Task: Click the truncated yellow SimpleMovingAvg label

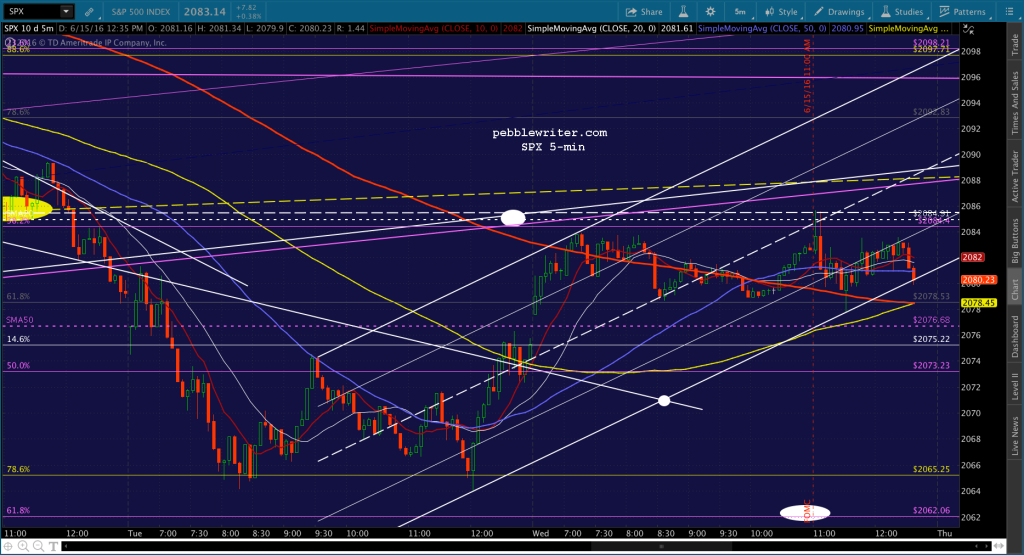Action: 908,29
